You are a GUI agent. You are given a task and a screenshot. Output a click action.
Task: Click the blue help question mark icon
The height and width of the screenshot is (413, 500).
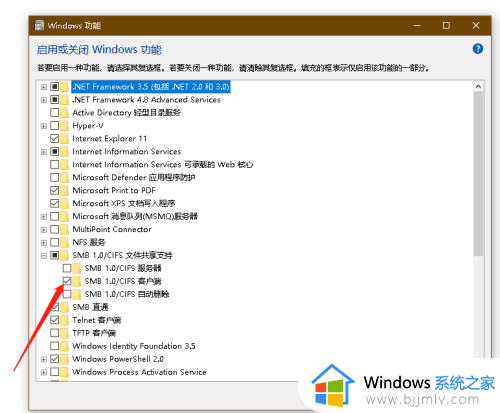point(478,49)
